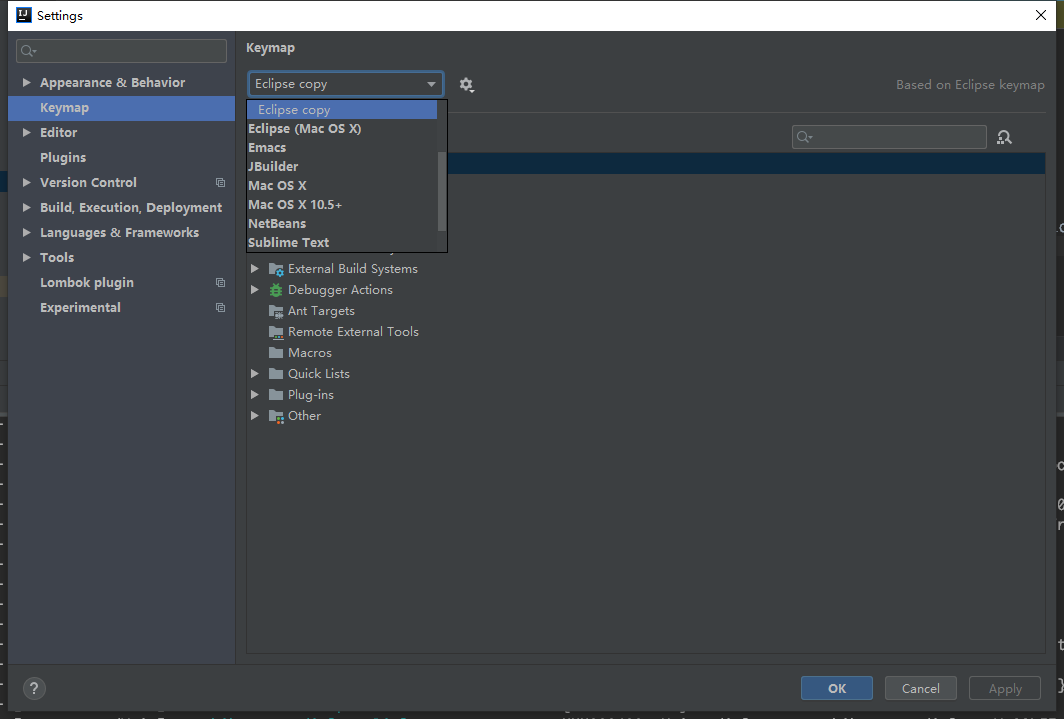Choose the Mac OS X keymap

coord(342,186)
